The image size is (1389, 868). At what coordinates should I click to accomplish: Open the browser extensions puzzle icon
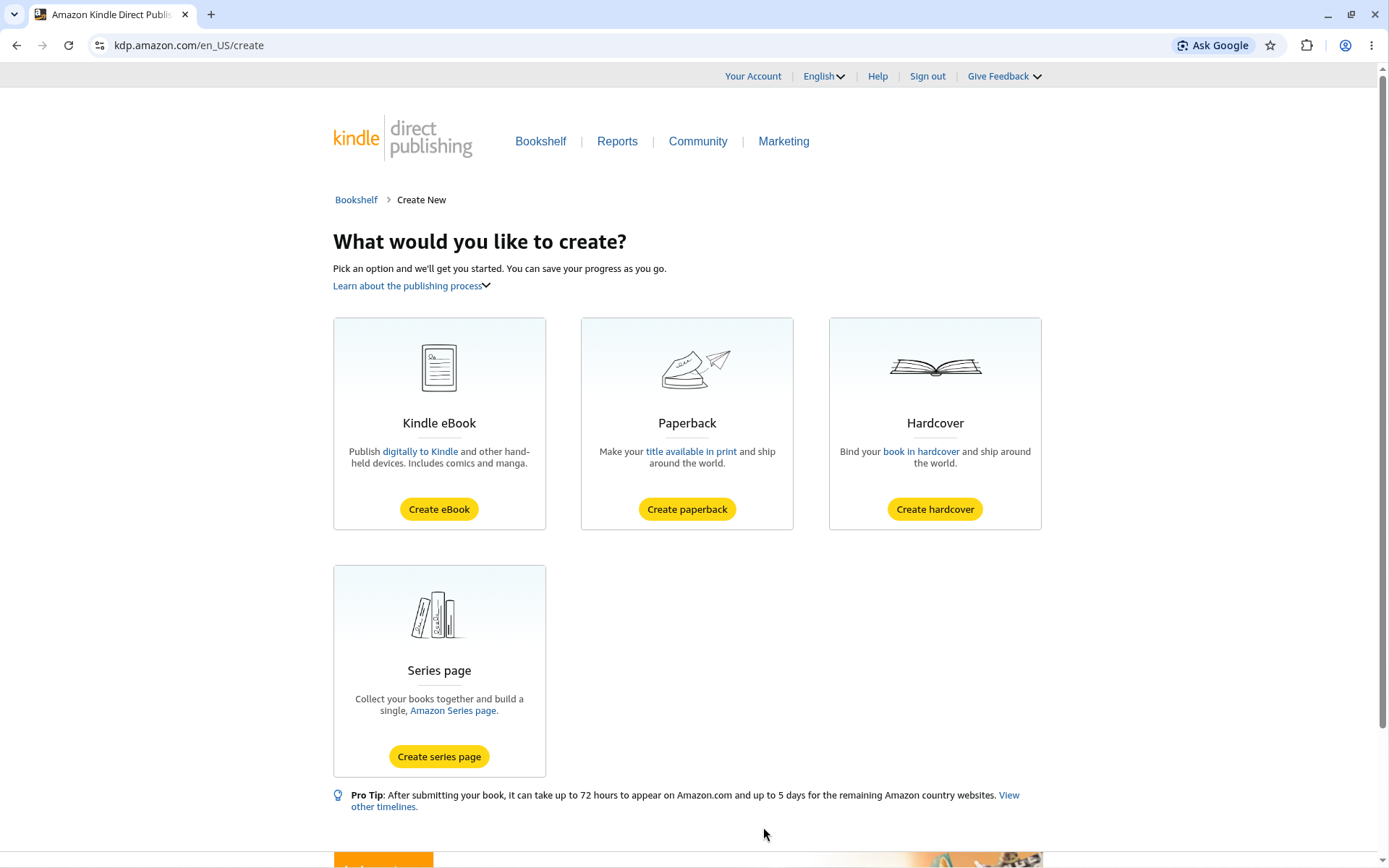click(1307, 46)
